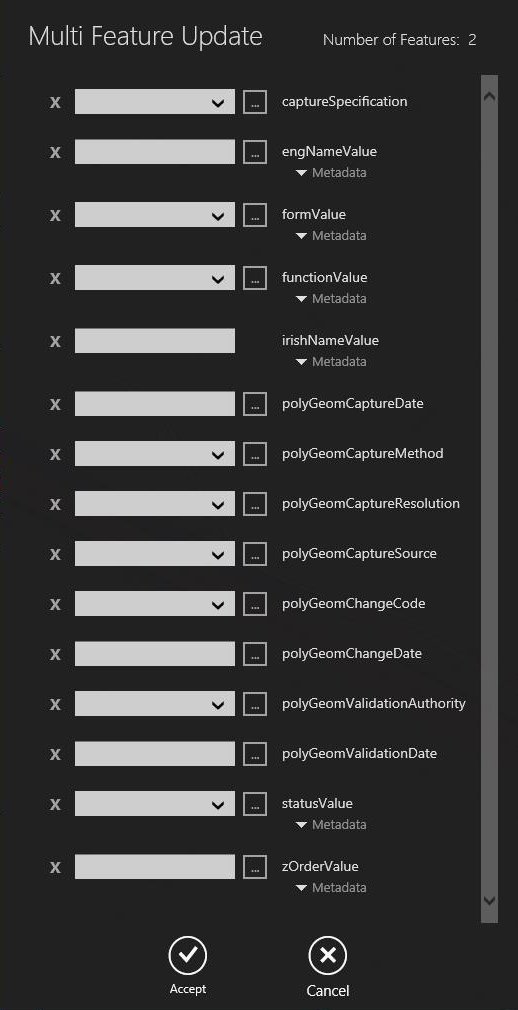Open the ellipsis button beside statusValue

(255, 804)
